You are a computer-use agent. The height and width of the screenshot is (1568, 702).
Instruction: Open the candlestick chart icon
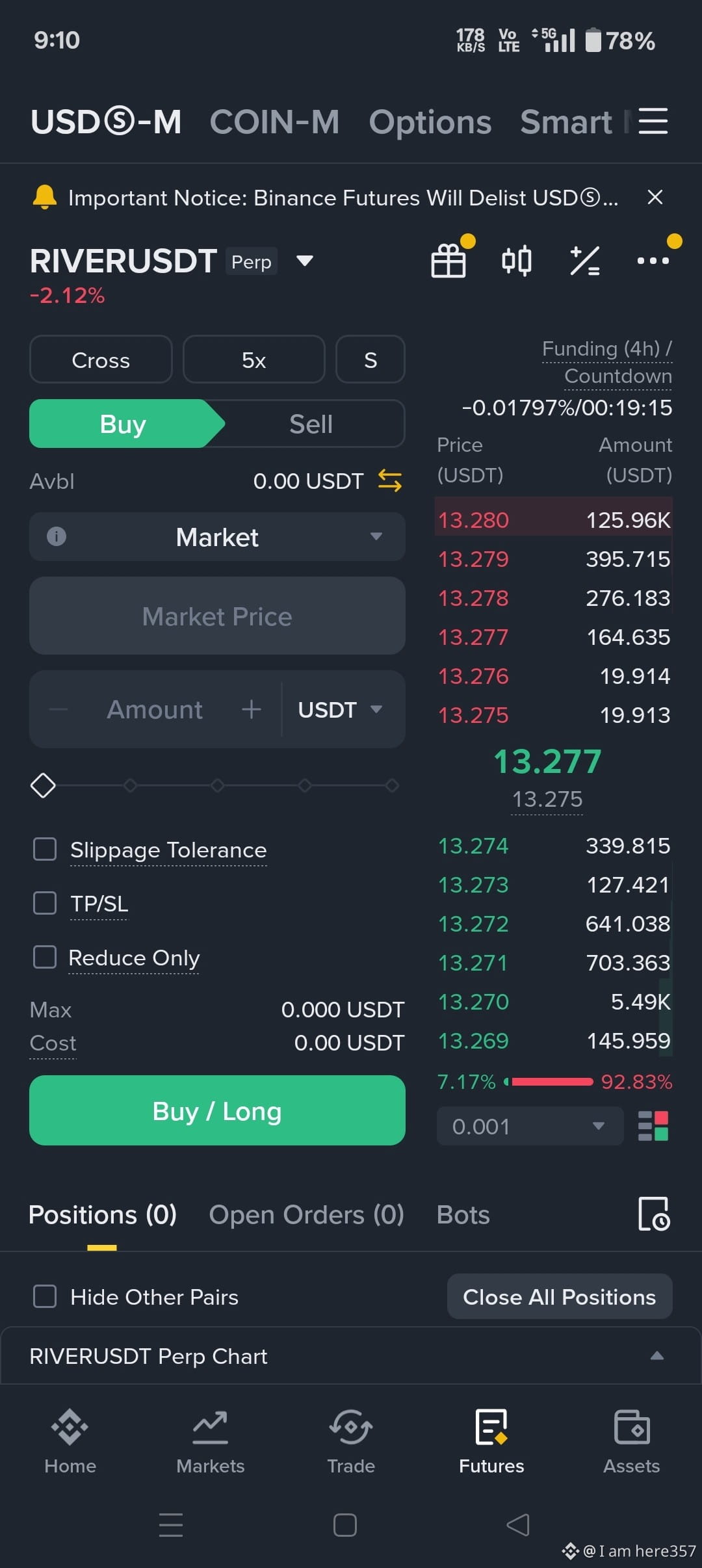[517, 261]
